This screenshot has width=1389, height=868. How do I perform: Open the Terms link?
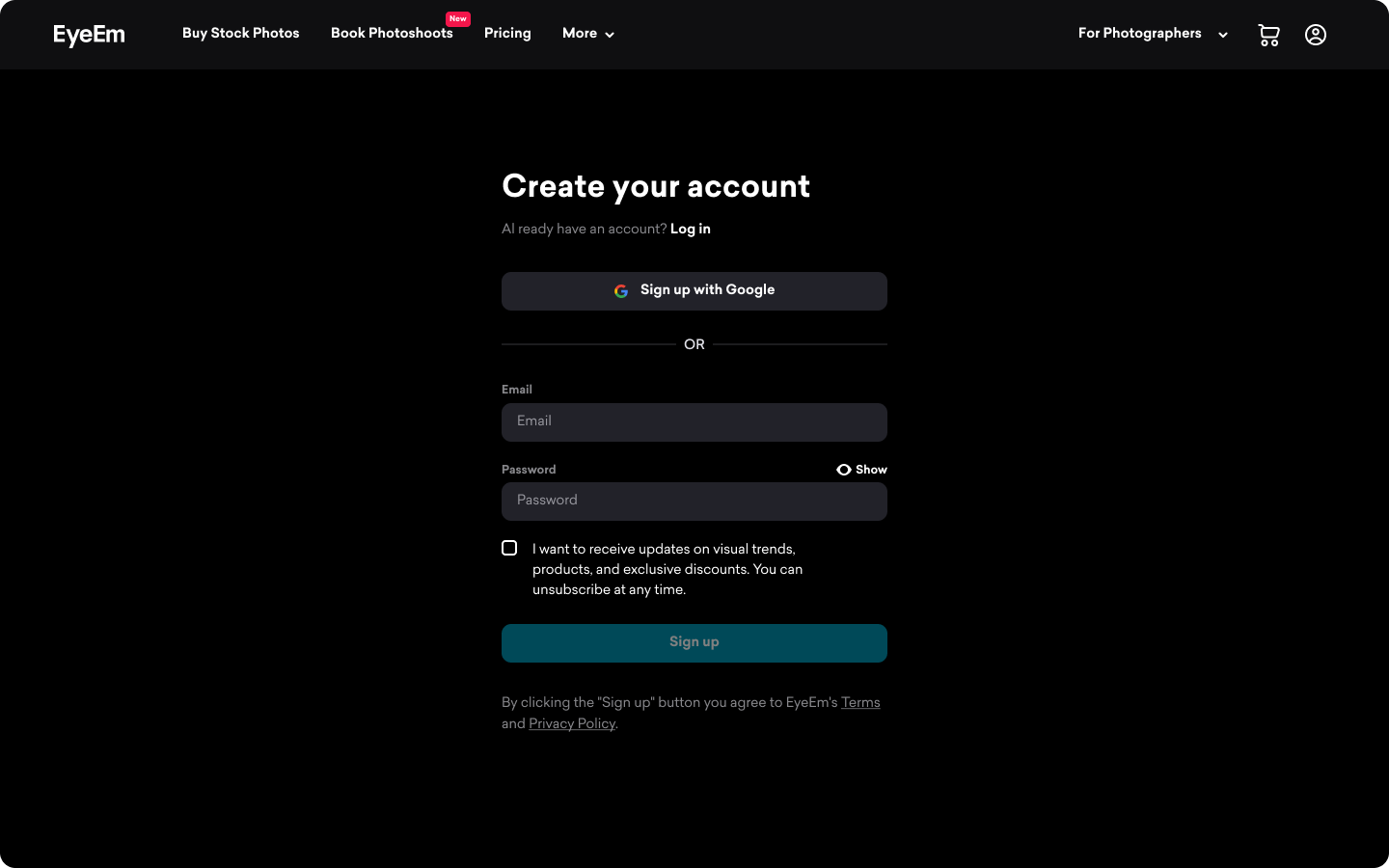(860, 702)
